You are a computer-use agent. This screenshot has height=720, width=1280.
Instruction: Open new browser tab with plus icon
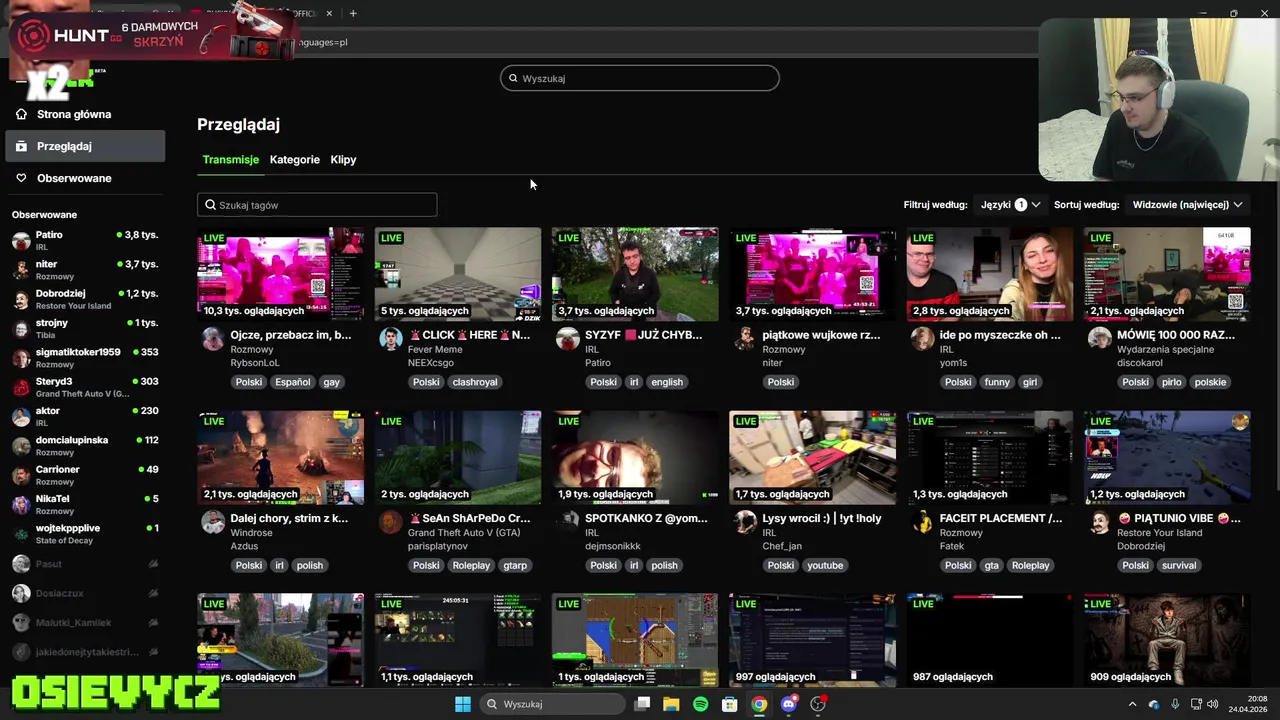pos(353,13)
